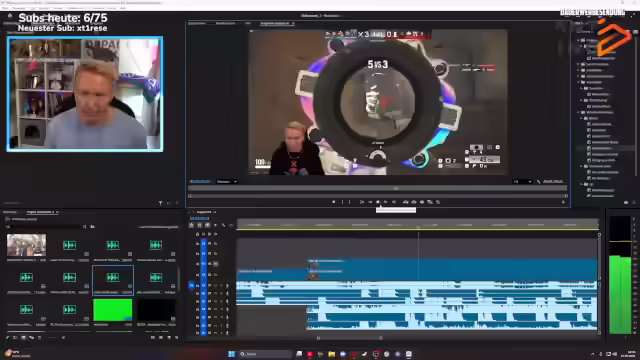Select the Program Monitor tab at top
This screenshot has width=640, height=360.
pyautogui.click(x=275, y=23)
